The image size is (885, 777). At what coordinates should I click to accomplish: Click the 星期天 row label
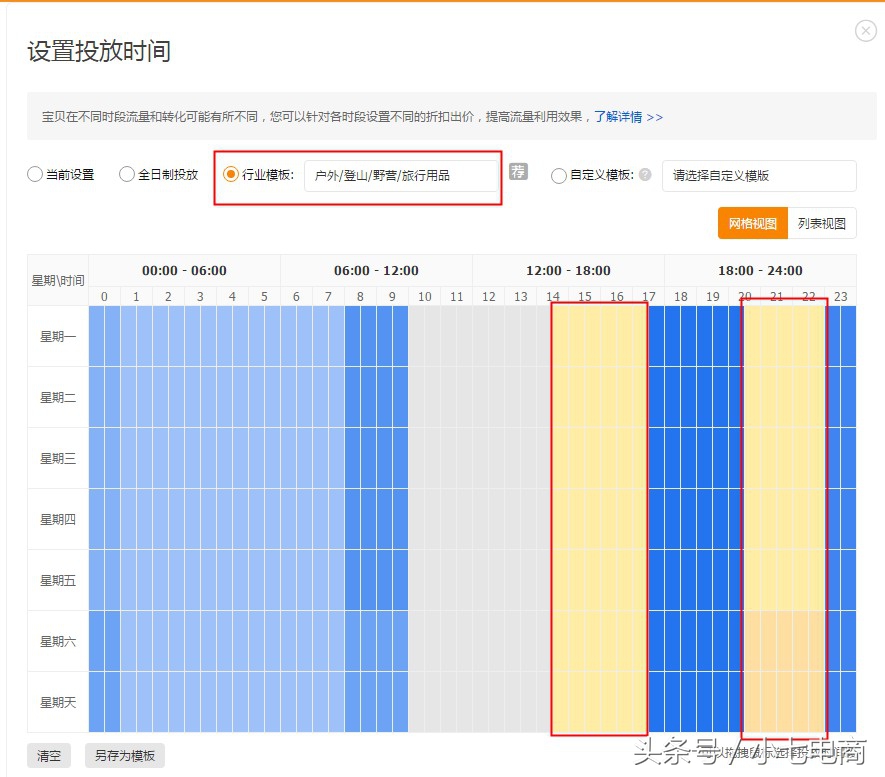(57, 702)
